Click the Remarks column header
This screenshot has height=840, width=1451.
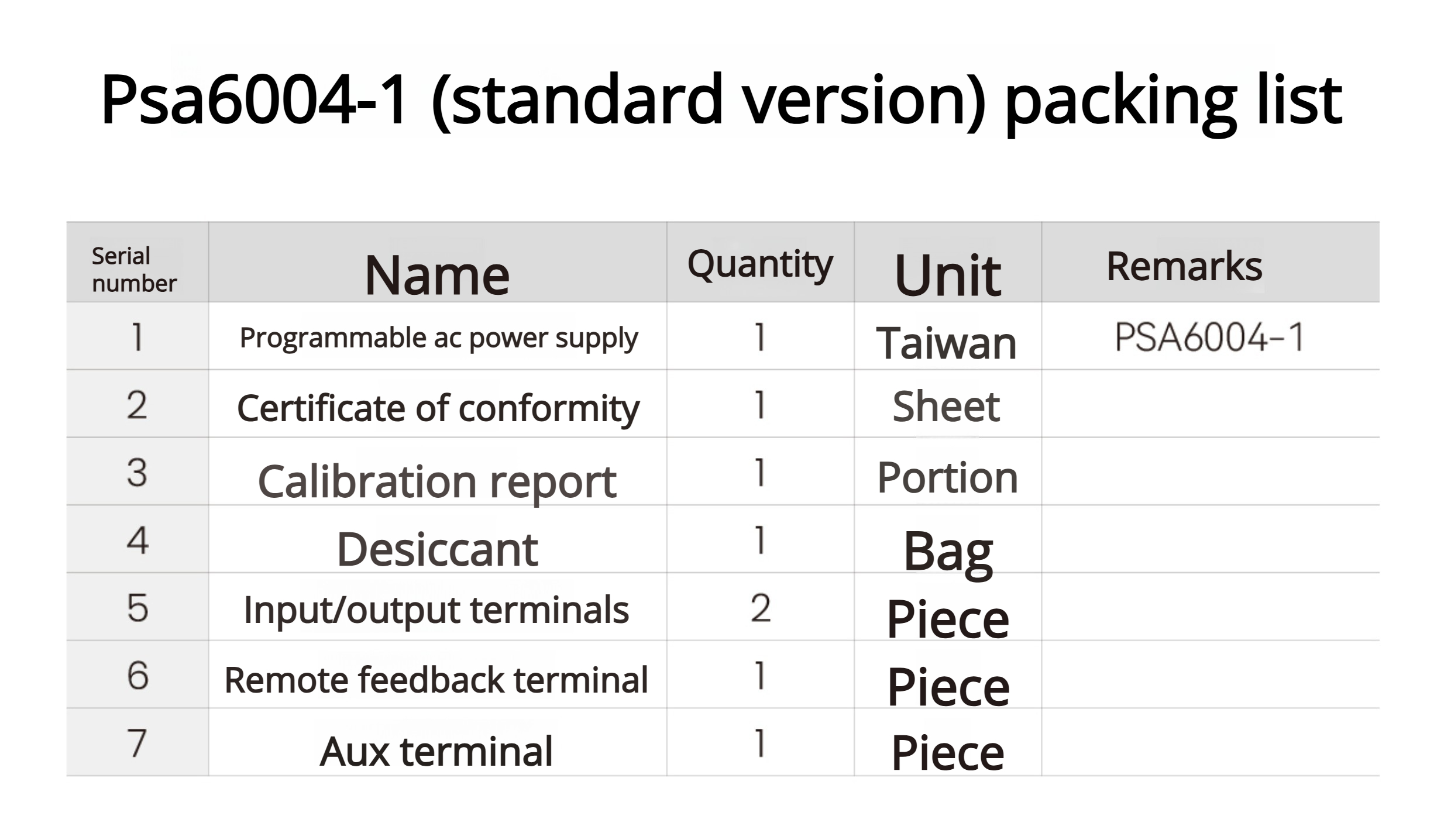(x=1184, y=267)
